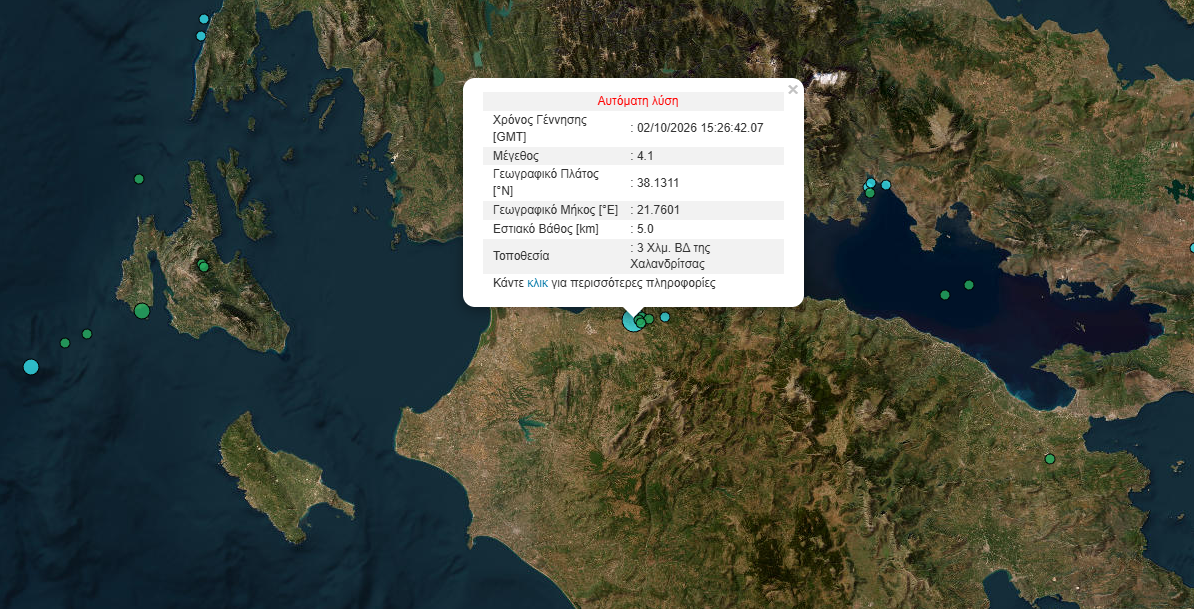Open the 'κλικ' link for more information
This screenshot has height=609, width=1194.
(x=538, y=283)
